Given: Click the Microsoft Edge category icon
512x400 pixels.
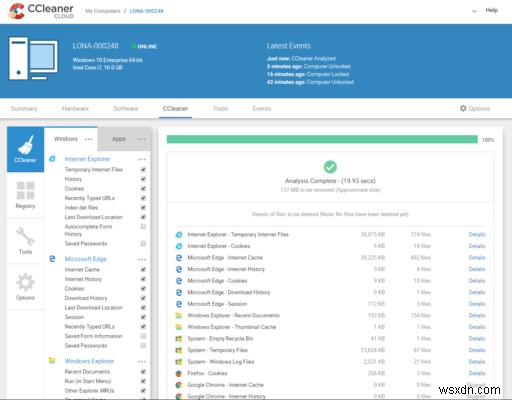Looking at the screenshot, I should click(52, 259).
